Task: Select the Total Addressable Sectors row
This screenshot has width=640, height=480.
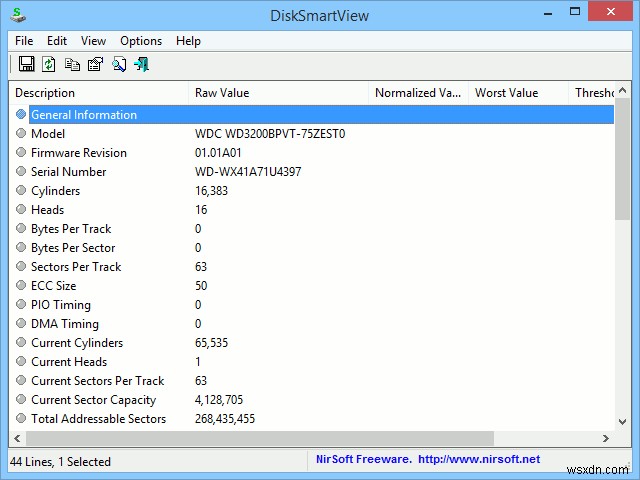Action: coord(312,418)
